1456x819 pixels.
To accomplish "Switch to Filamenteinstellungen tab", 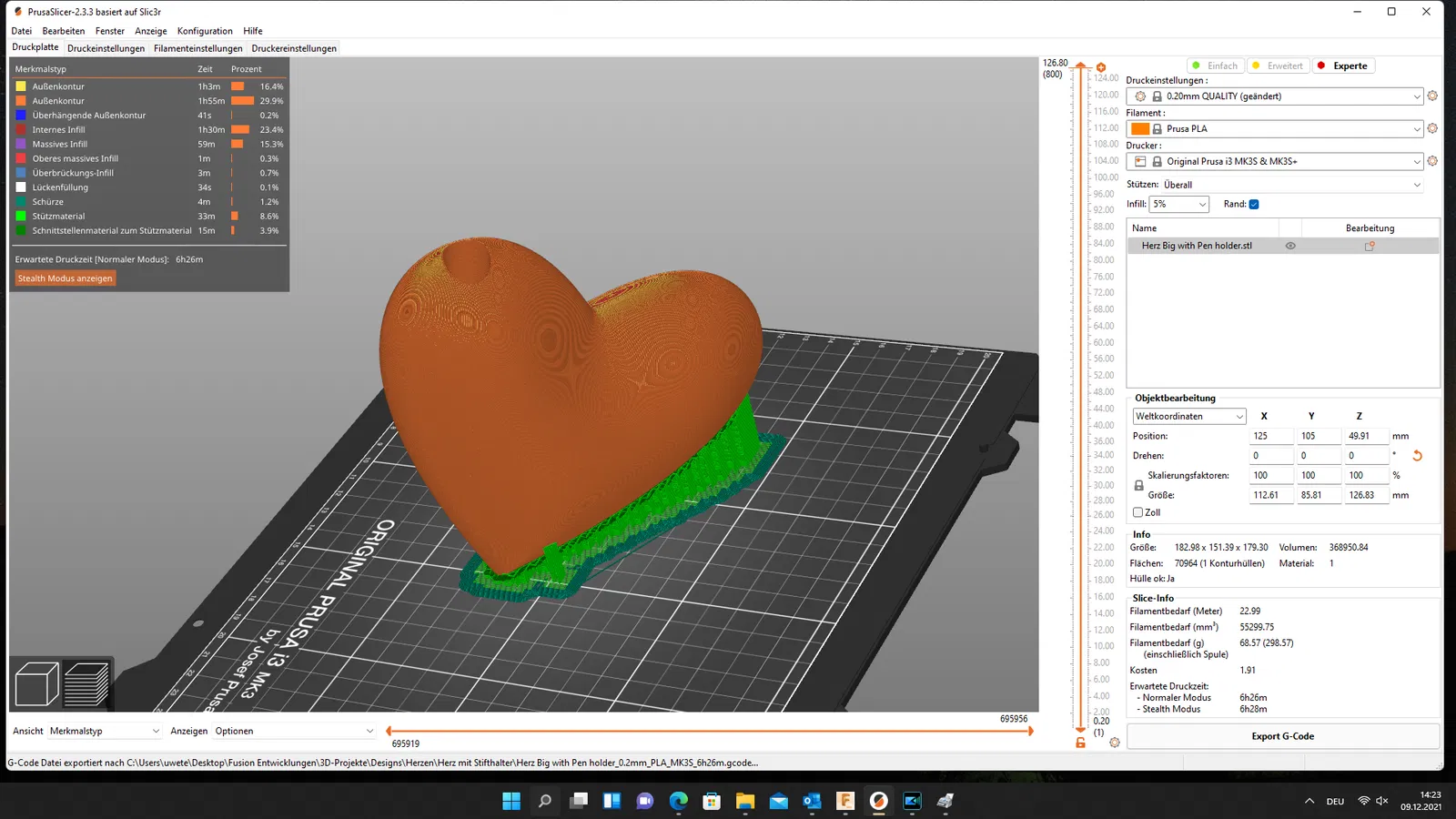I will (197, 48).
